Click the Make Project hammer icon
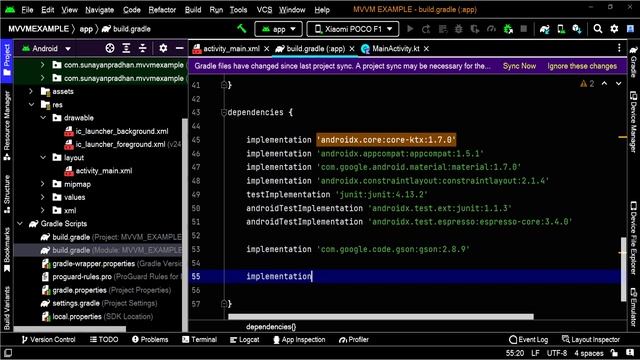 coord(242,29)
